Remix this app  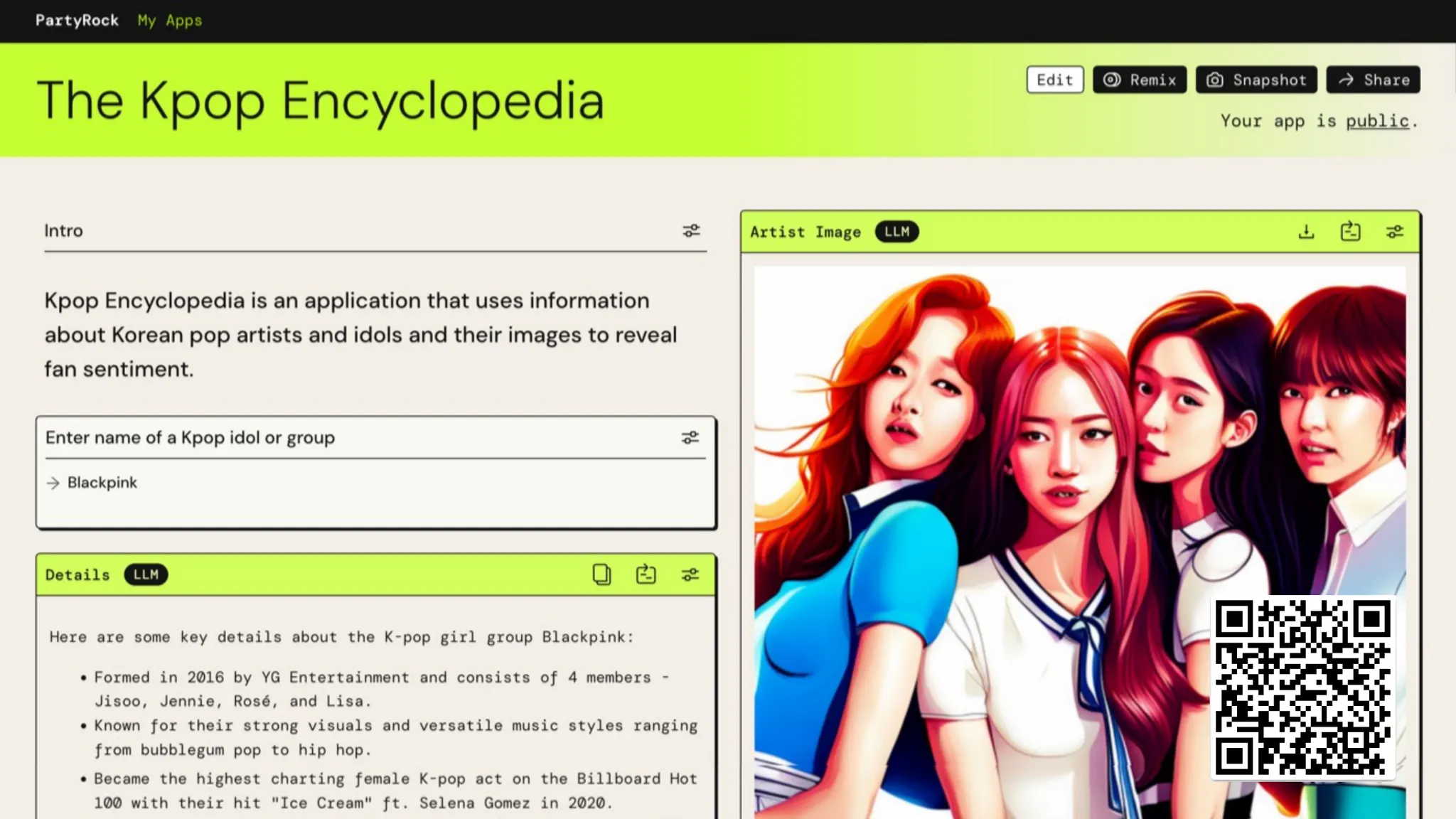point(1140,80)
